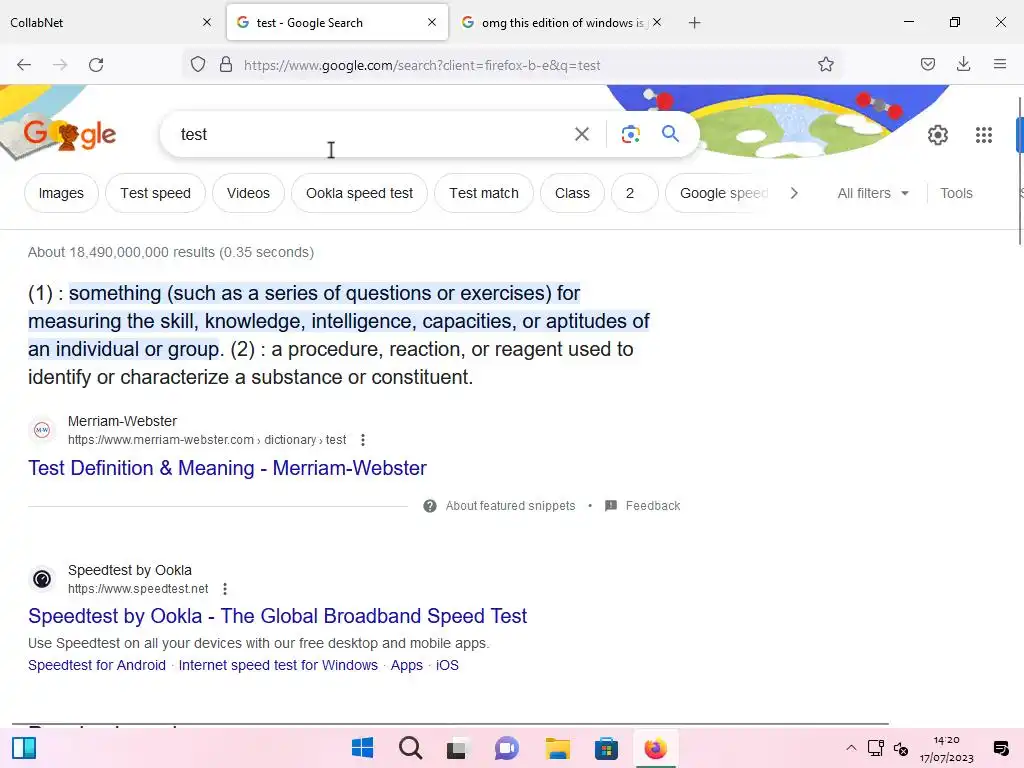Open Microsoft Store from taskbar
Screen dimensions: 1024x768
tap(606, 748)
